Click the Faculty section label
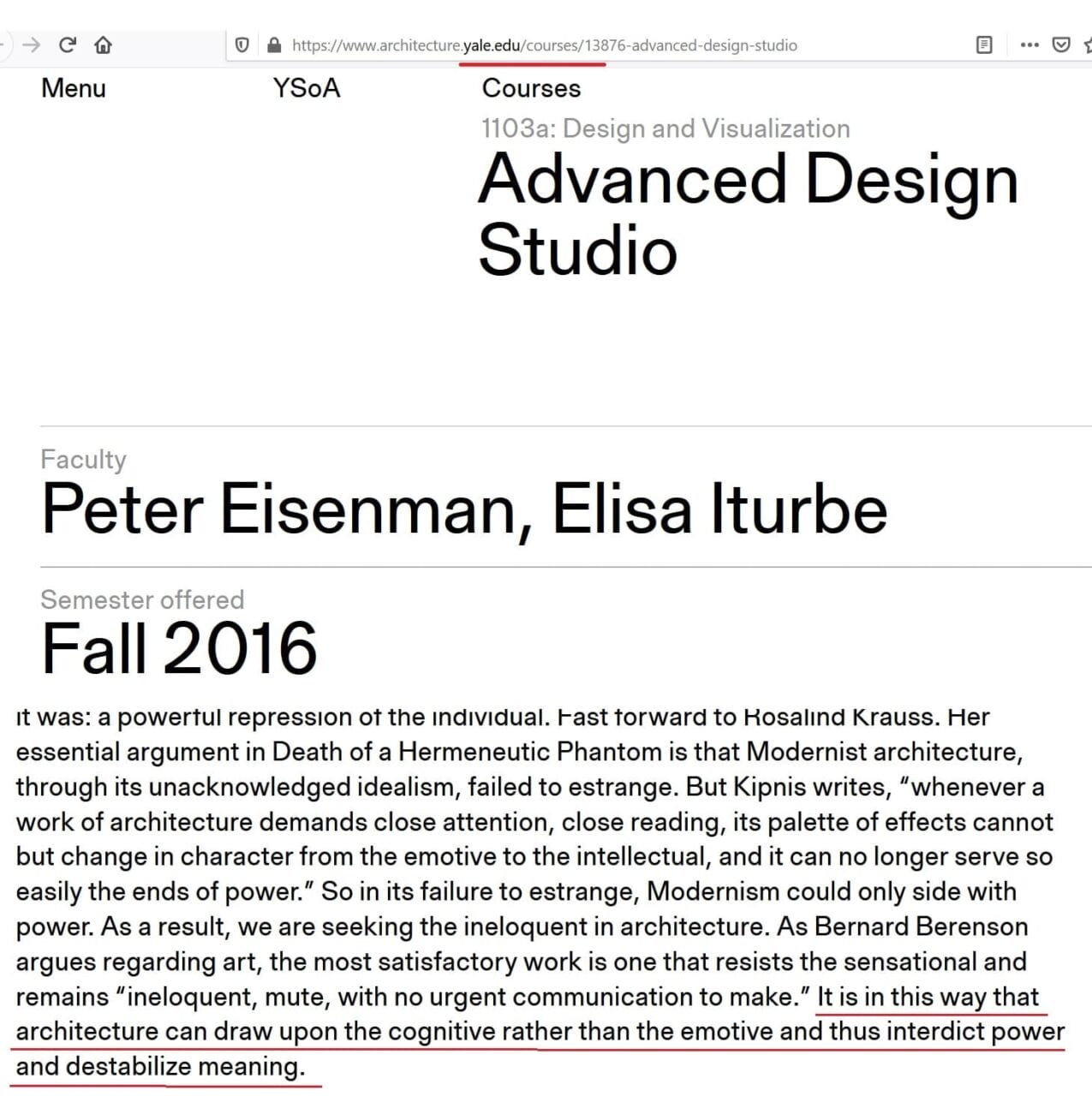The width and height of the screenshot is (1092, 1096). (83, 460)
